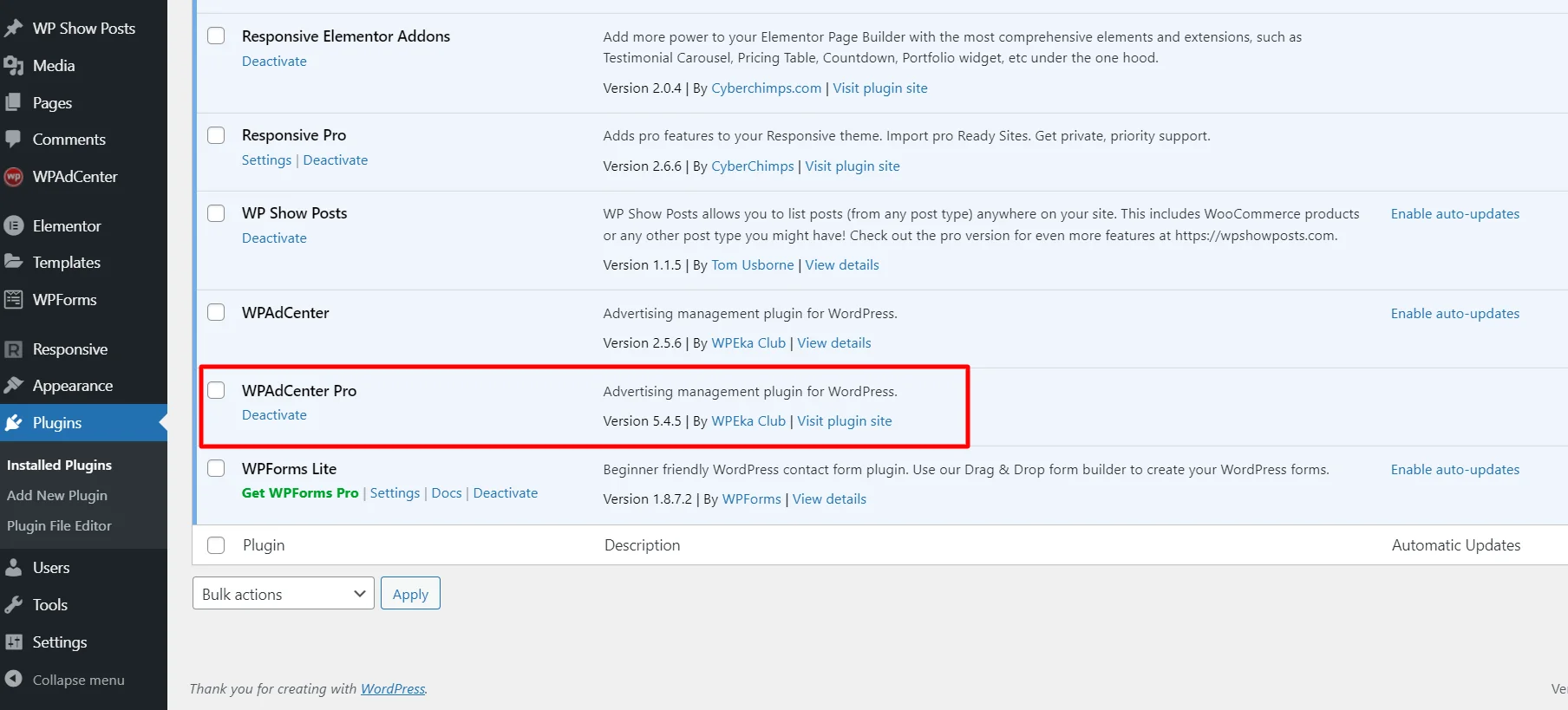Viewport: 1568px width, 710px height.
Task: Check the WPForms Lite plugin checkbox
Action: [x=216, y=468]
